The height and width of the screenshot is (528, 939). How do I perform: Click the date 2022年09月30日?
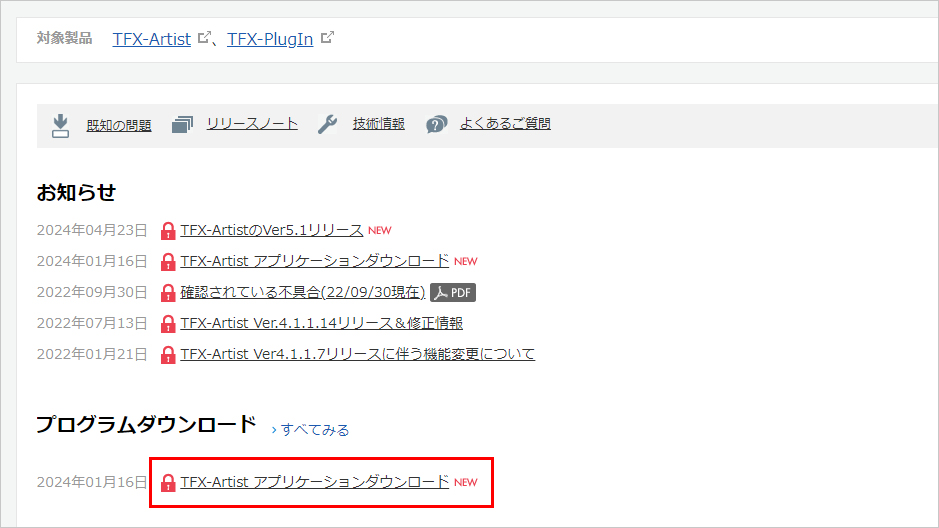pyautogui.click(x=92, y=293)
